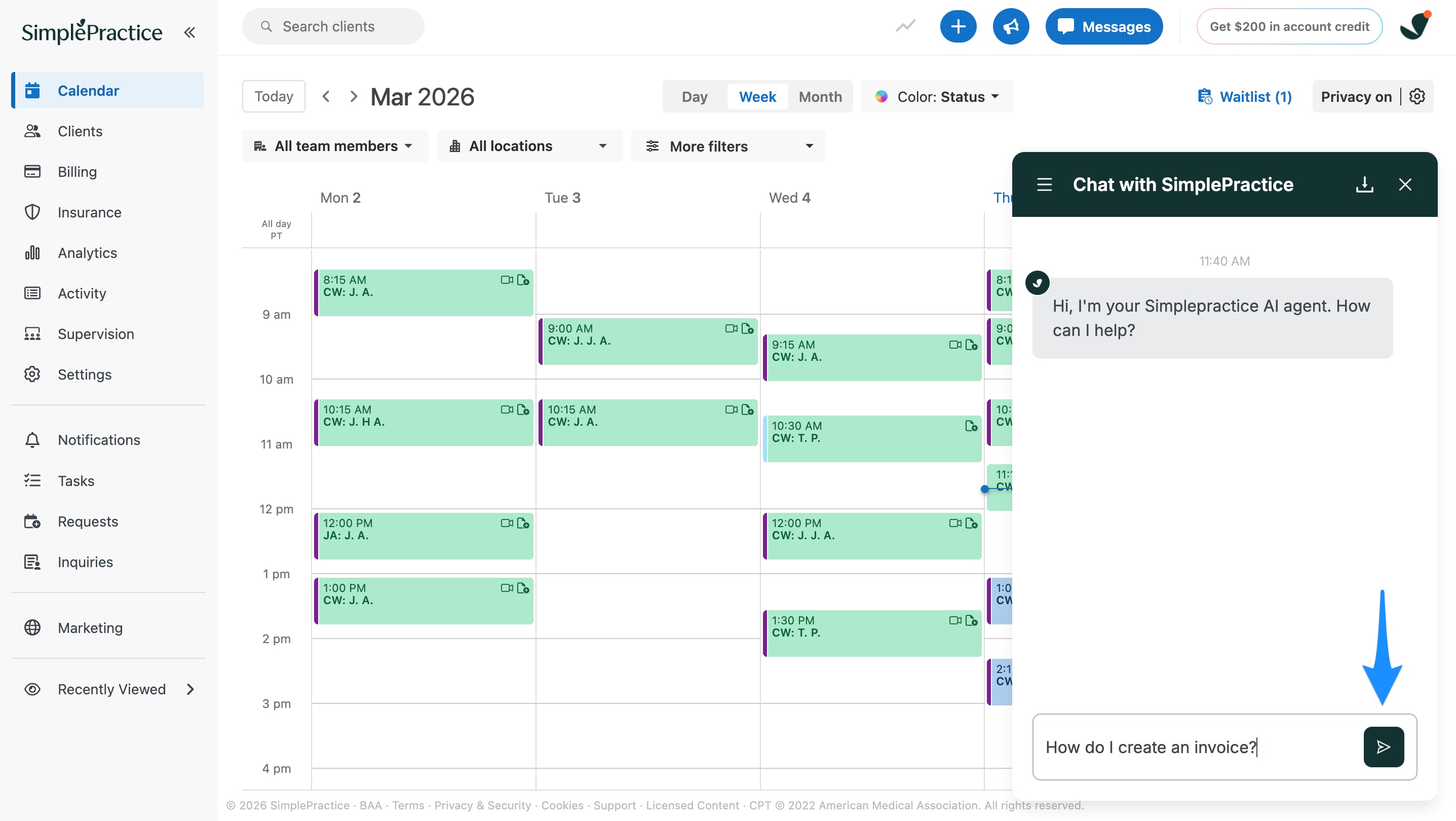Image resolution: width=1456 pixels, height=821 pixels.
Task: Switch calendar to Month view
Action: coord(820,97)
